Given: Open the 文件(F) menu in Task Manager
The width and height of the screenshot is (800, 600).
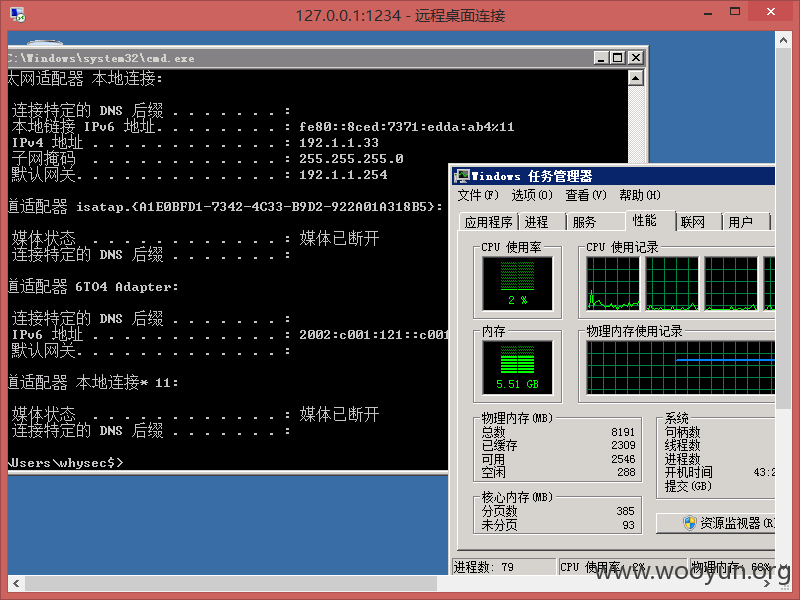Looking at the screenshot, I should tap(478, 195).
